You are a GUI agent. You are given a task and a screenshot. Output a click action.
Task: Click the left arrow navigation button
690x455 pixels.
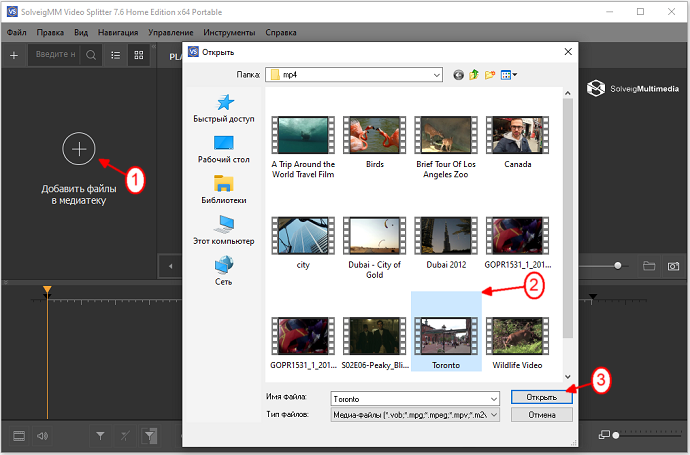click(x=171, y=266)
